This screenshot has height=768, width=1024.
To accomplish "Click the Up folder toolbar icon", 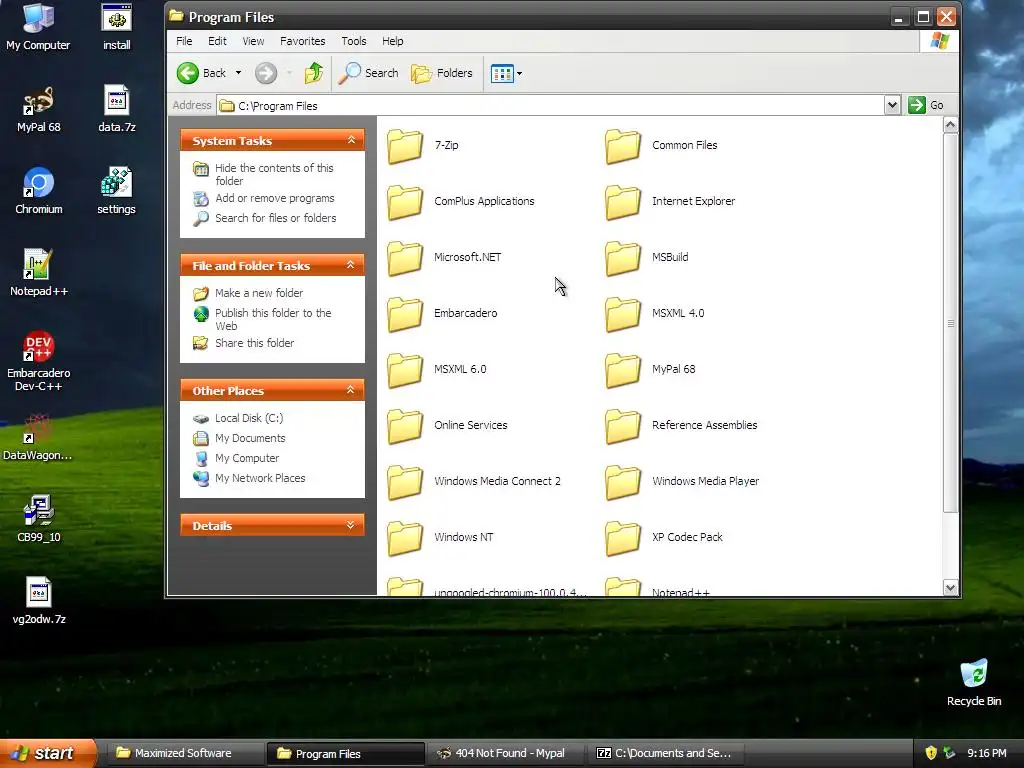I will pyautogui.click(x=313, y=73).
